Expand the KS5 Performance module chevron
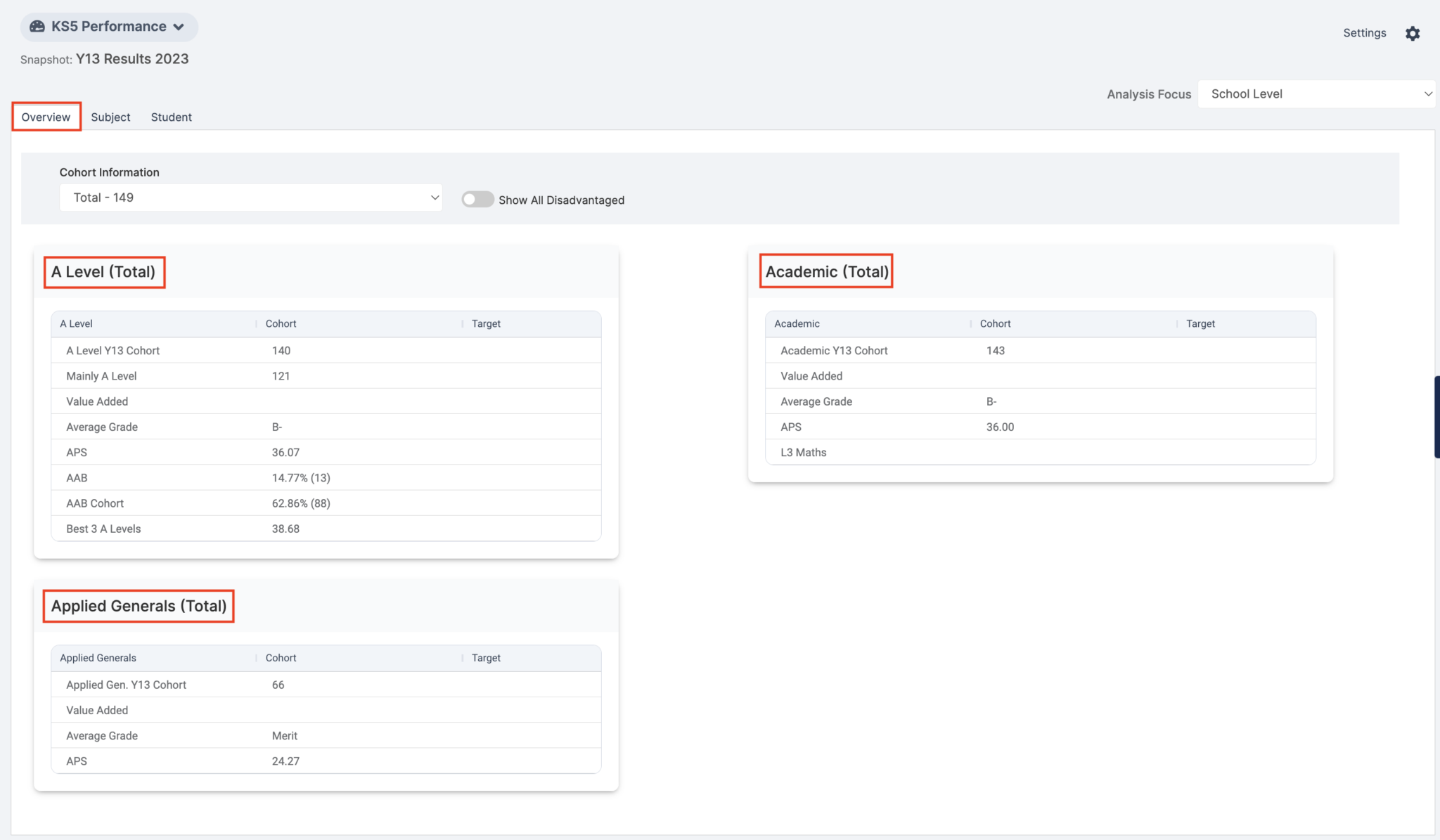Image resolution: width=1440 pixels, height=840 pixels. tap(179, 27)
